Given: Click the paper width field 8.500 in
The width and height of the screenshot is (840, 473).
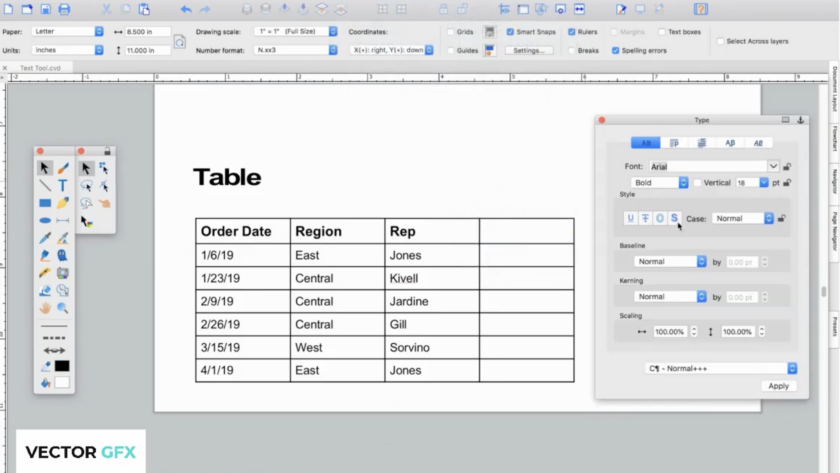Looking at the screenshot, I should tap(147, 32).
